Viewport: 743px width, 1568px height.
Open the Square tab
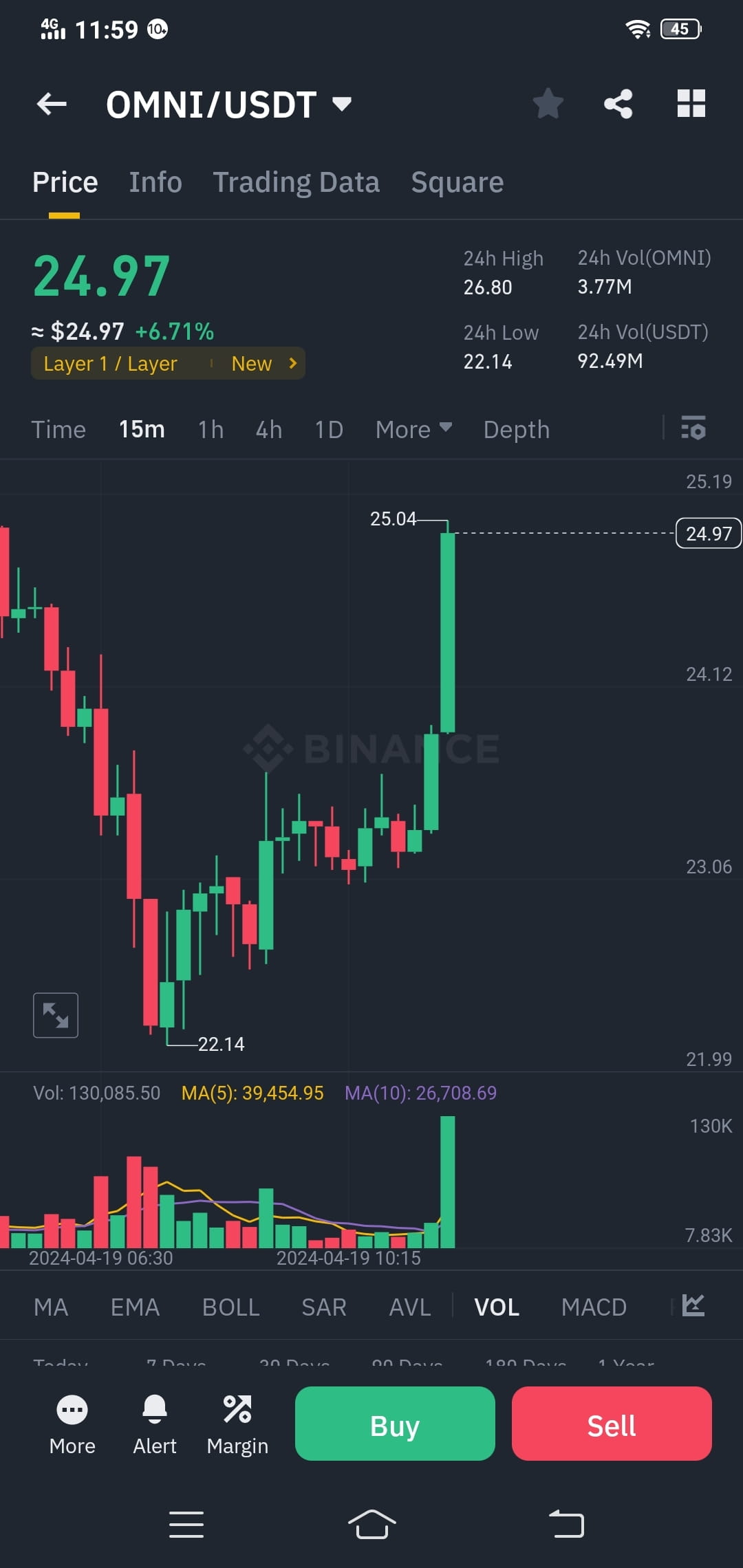pos(456,182)
